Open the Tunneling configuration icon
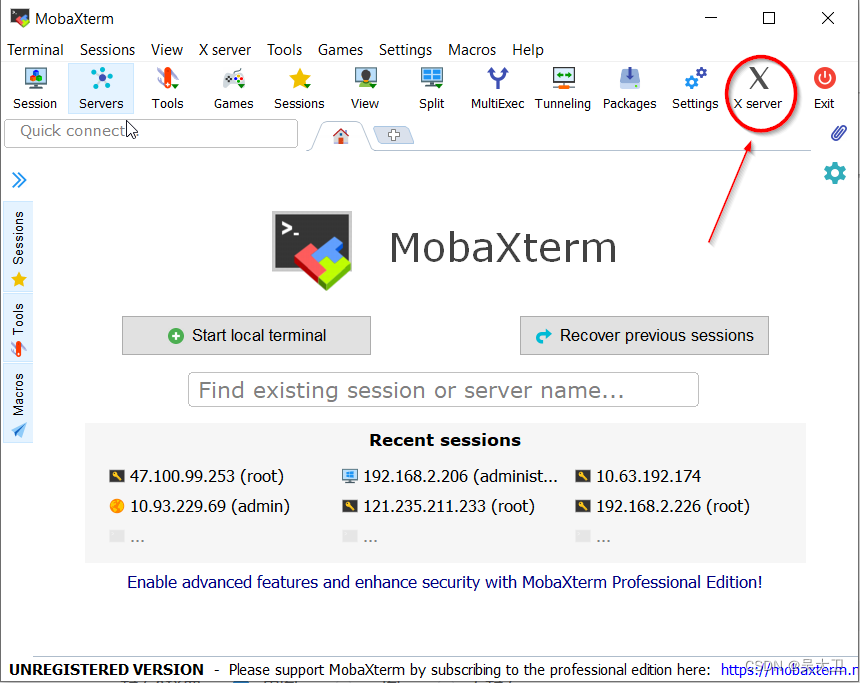This screenshot has width=860, height=683. pos(563,88)
